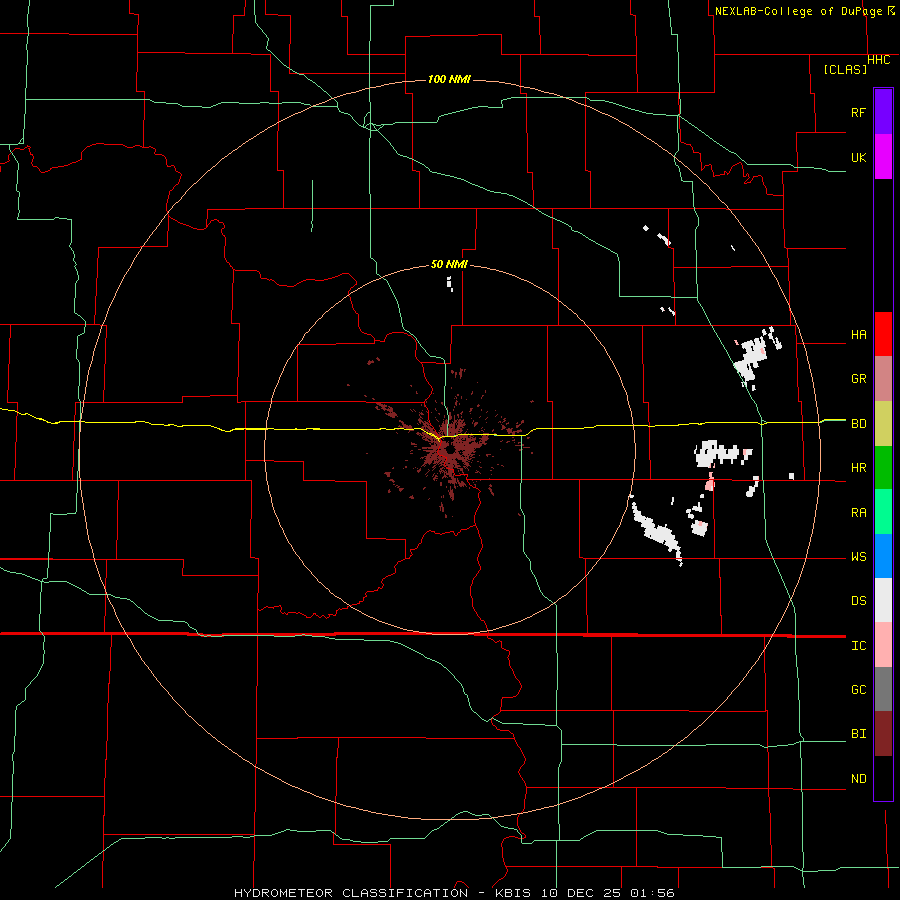This screenshot has width=900, height=900.
Task: Click the magenta UK legend color swatch
Action: coord(883,157)
